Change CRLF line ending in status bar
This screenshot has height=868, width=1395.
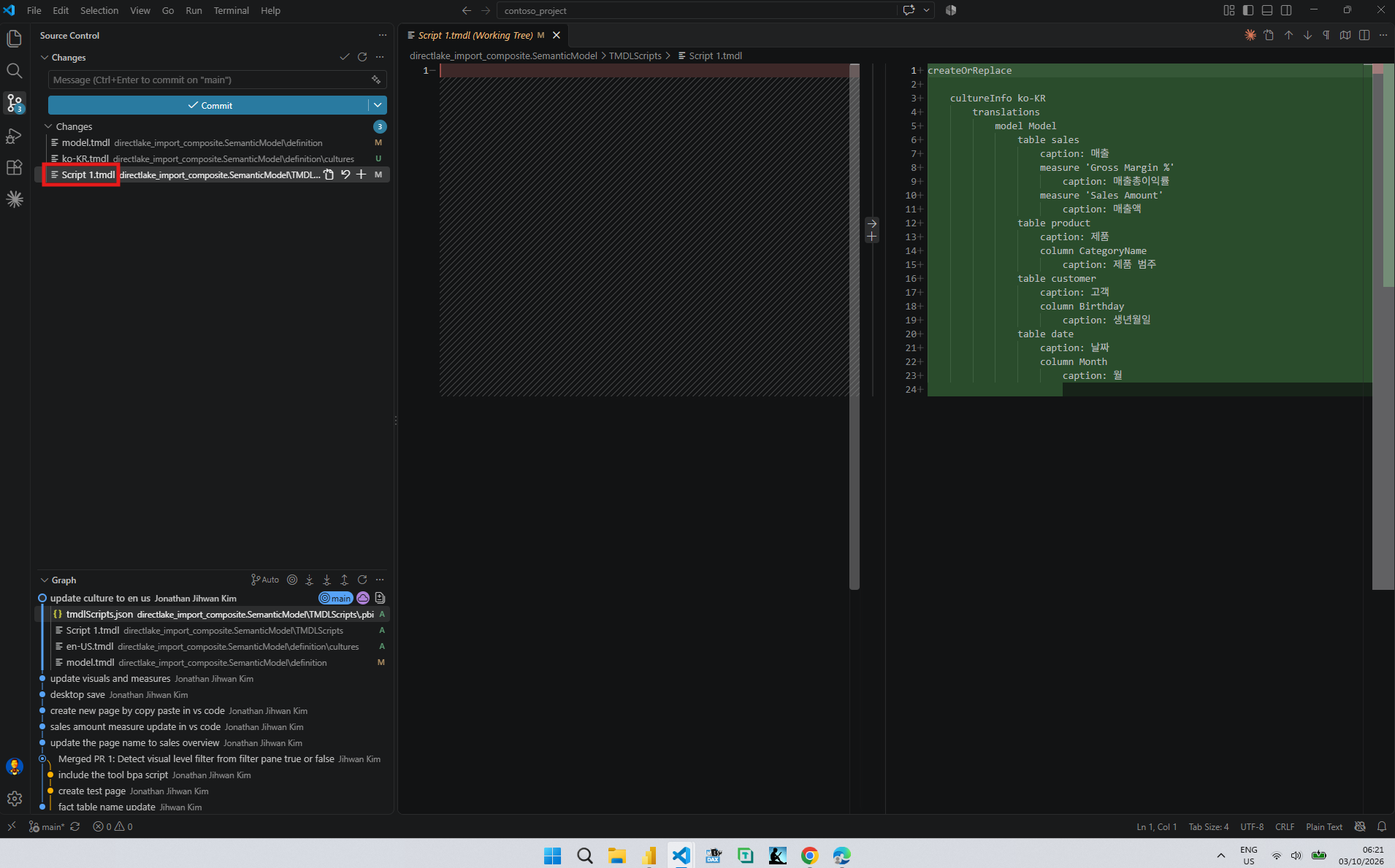click(1285, 826)
